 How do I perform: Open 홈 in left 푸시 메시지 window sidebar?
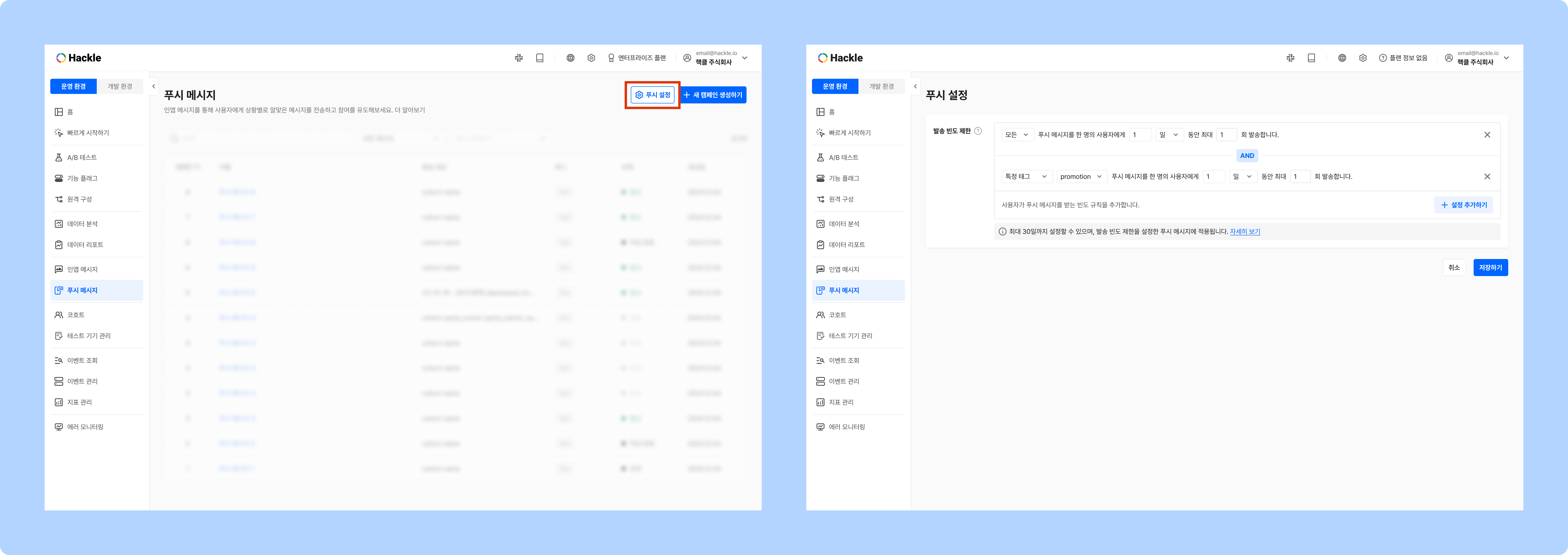point(97,112)
